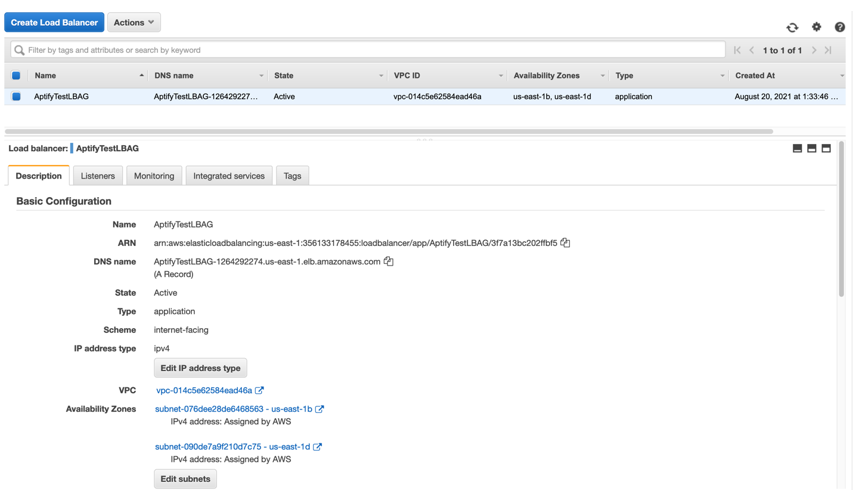Focus the filter by tags search field

click(368, 50)
